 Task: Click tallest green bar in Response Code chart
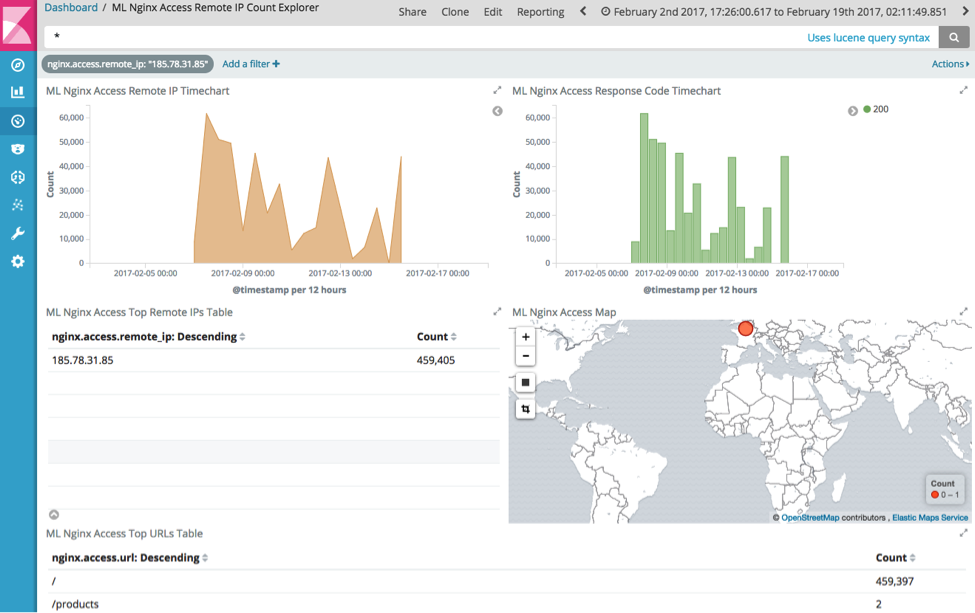(x=644, y=188)
